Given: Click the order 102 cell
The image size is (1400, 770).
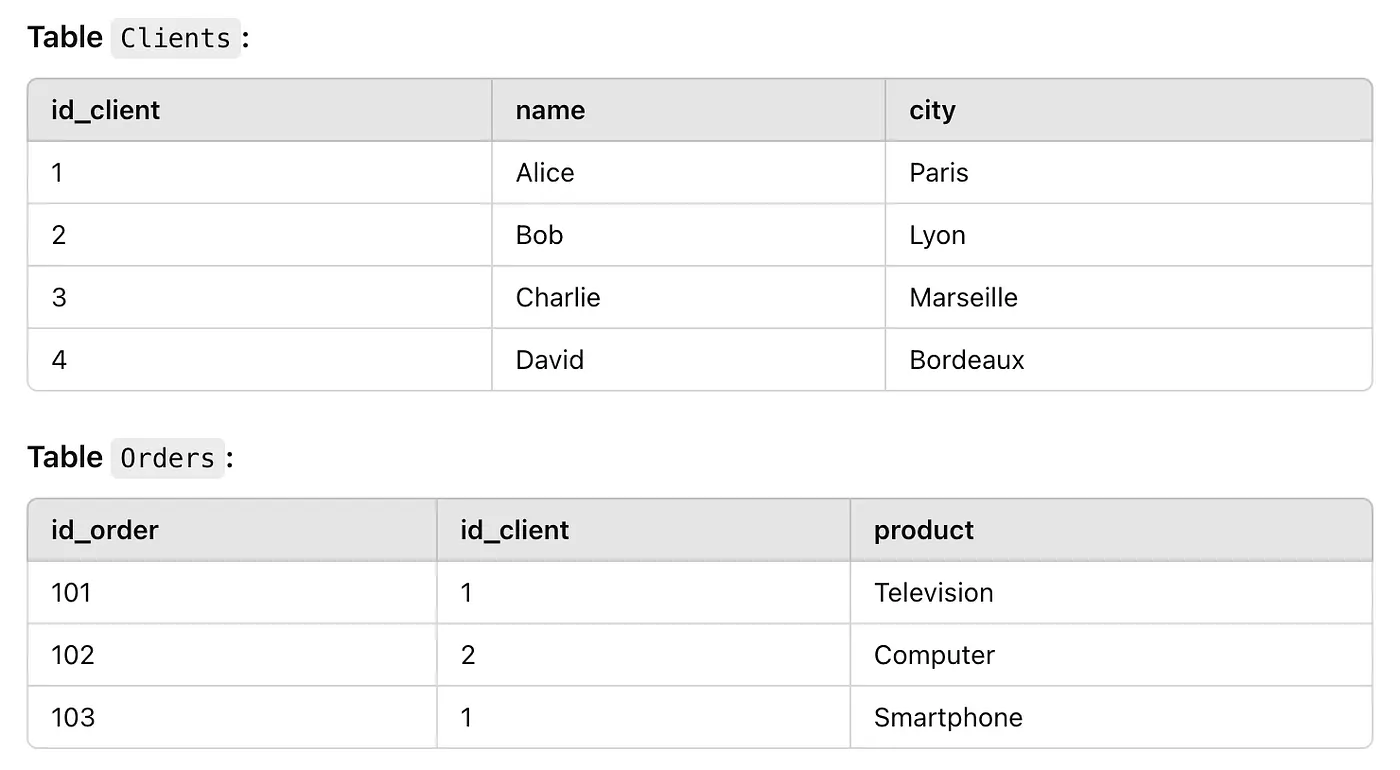Looking at the screenshot, I should pyautogui.click(x=232, y=655).
